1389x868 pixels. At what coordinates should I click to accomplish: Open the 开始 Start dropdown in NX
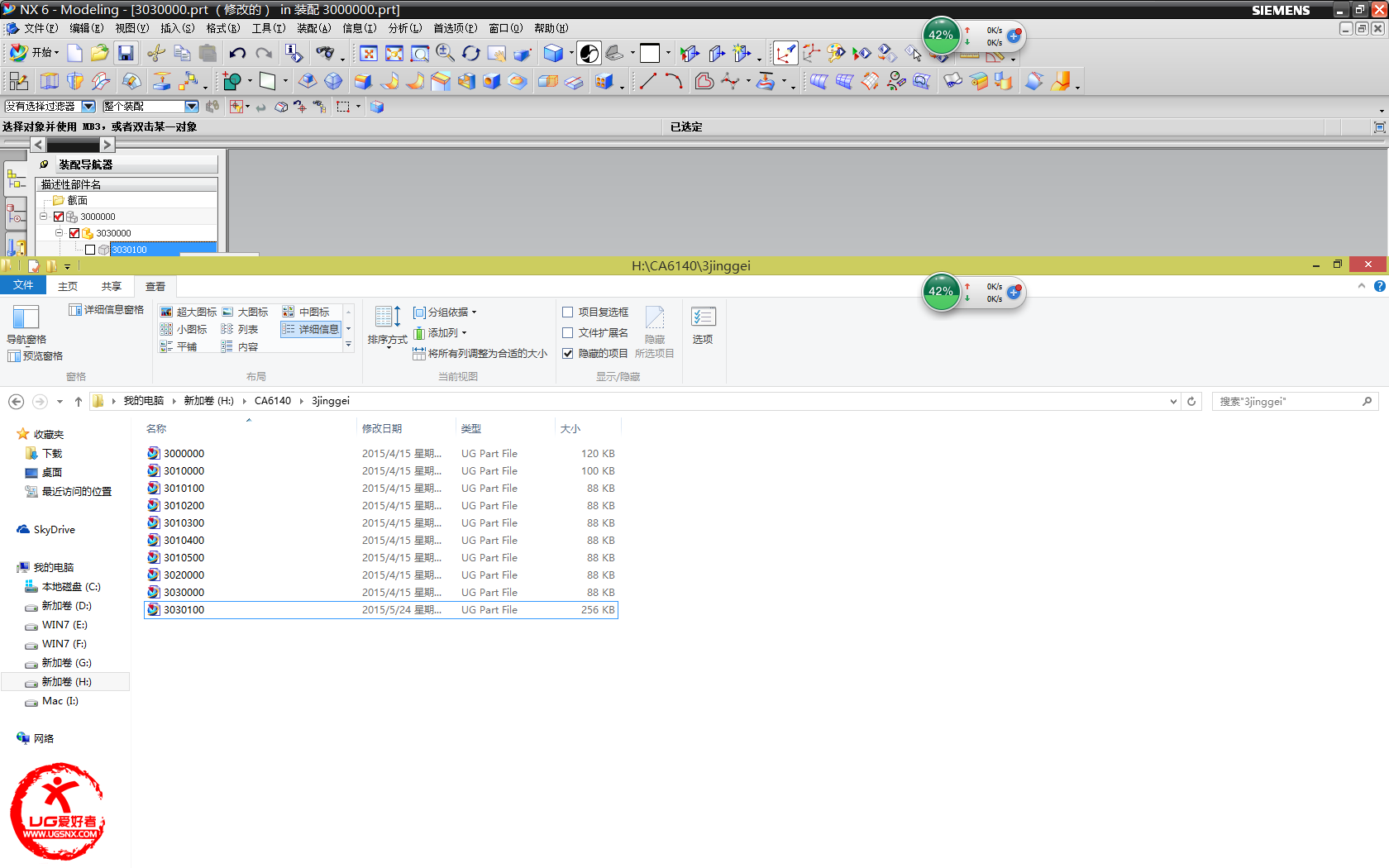click(x=35, y=53)
